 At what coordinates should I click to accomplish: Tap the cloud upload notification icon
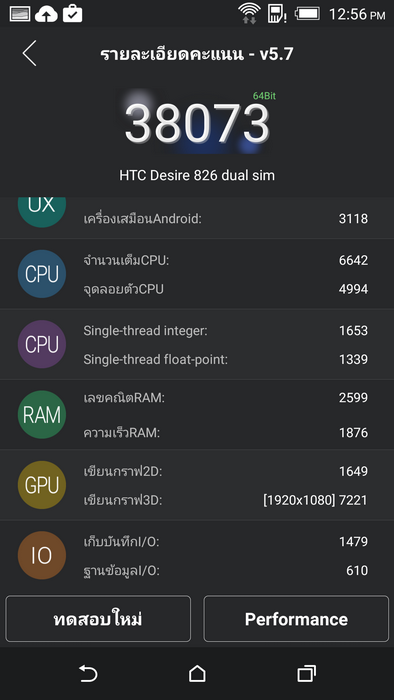(x=46, y=14)
